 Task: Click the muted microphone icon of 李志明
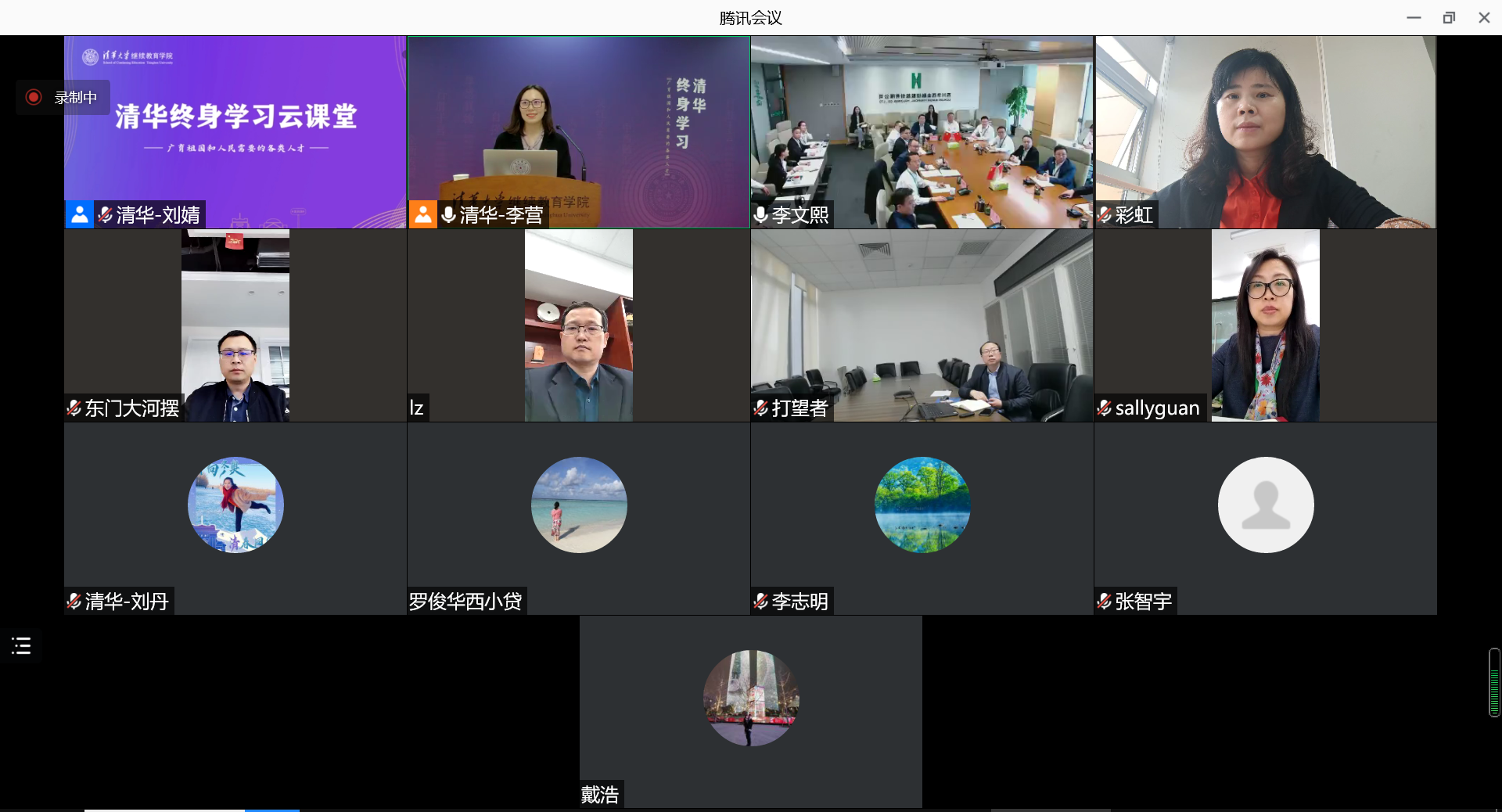tap(760, 601)
